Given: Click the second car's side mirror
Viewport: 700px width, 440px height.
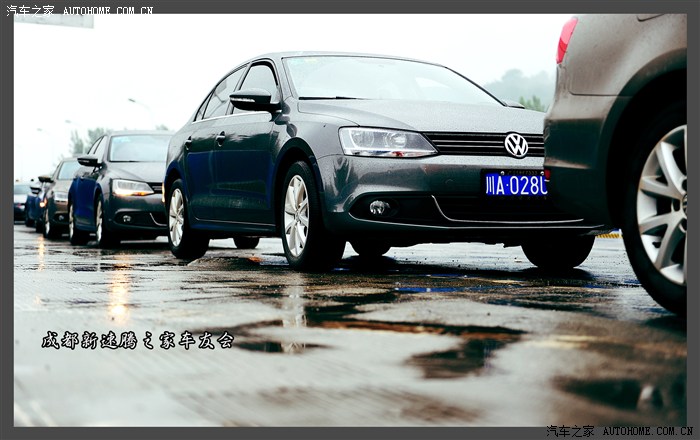Looking at the screenshot, I should tap(89, 160).
